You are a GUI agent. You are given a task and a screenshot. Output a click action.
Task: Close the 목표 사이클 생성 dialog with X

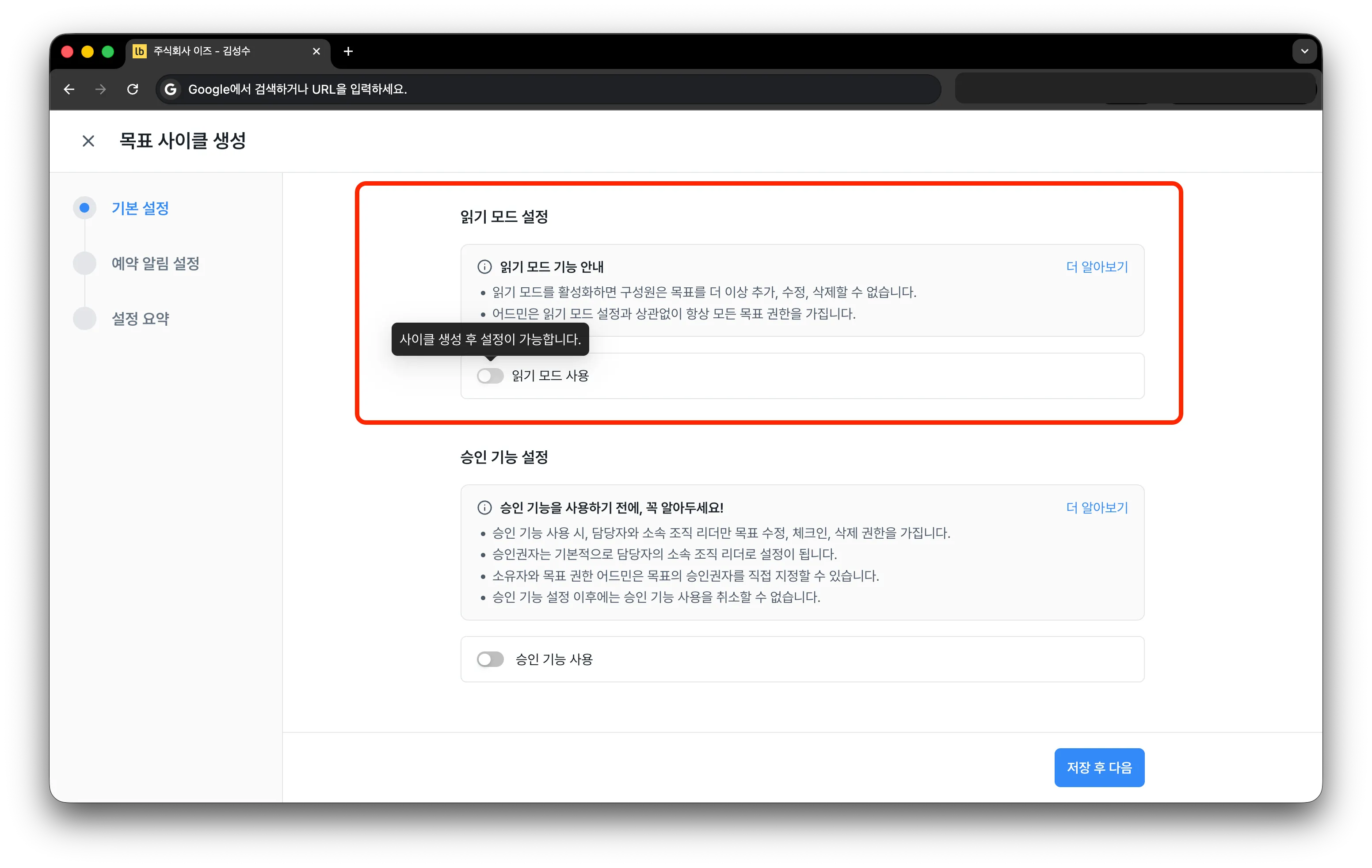pyautogui.click(x=88, y=141)
